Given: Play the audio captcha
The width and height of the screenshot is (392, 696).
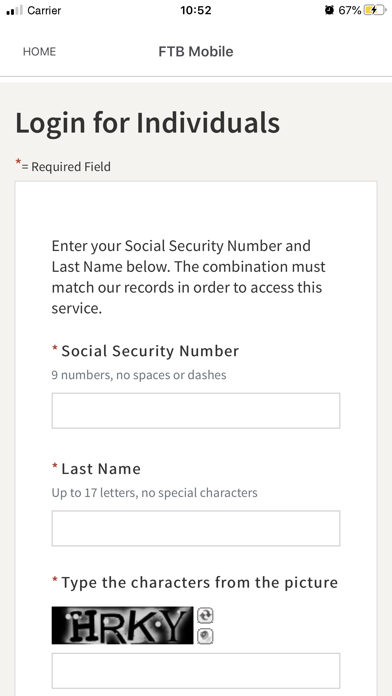Looking at the screenshot, I should click(x=205, y=637).
